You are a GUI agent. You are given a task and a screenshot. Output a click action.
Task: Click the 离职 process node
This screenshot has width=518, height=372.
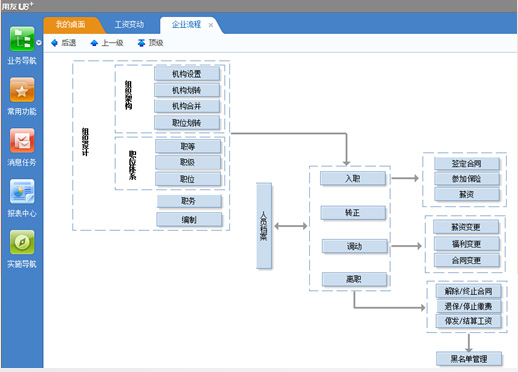click(354, 279)
